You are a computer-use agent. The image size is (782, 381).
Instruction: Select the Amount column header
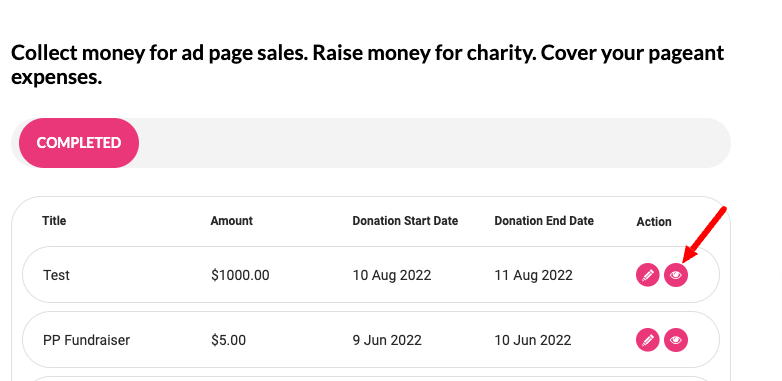click(x=231, y=220)
